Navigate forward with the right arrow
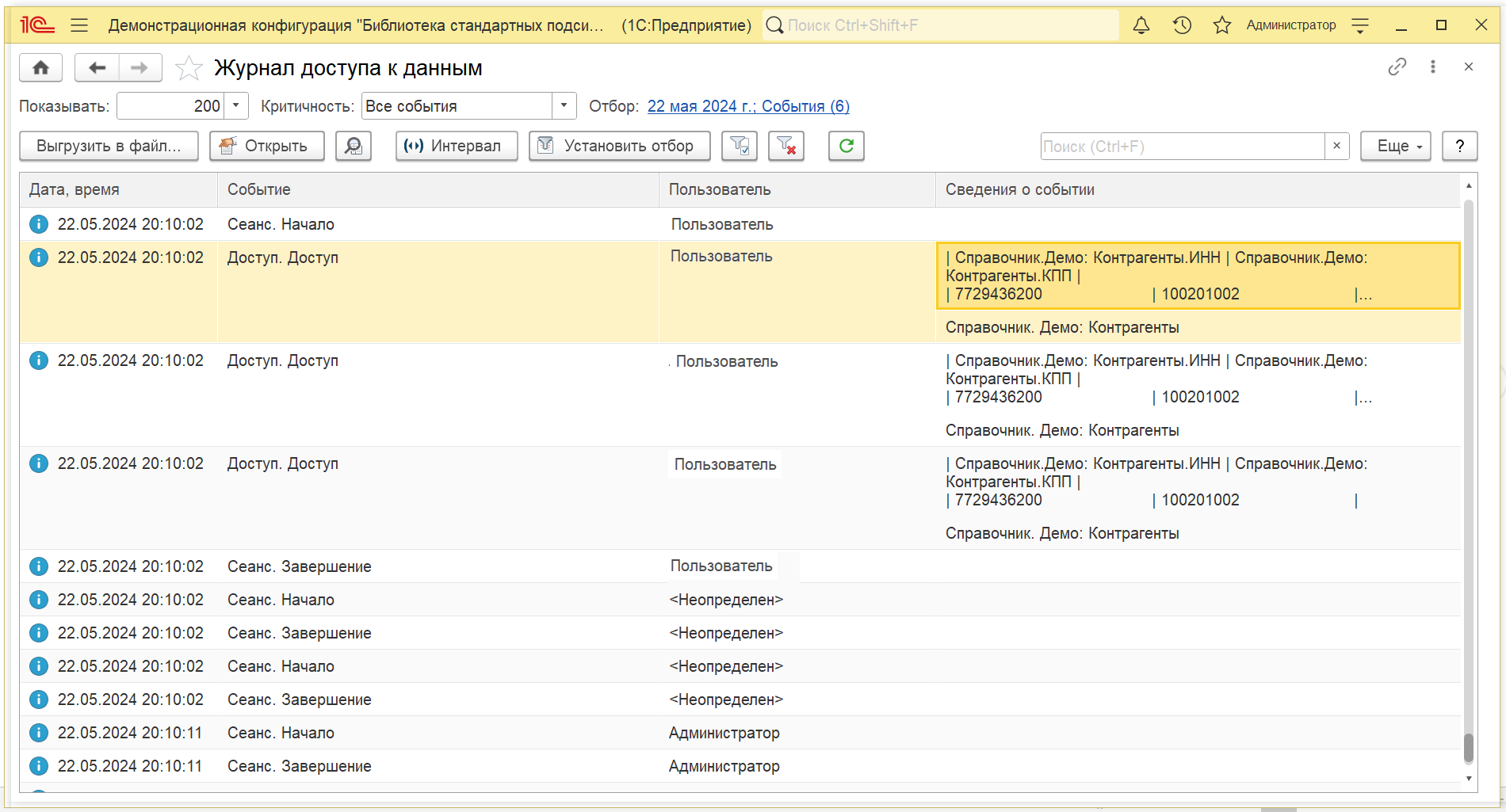The width and height of the screenshot is (1506, 812). click(140, 67)
